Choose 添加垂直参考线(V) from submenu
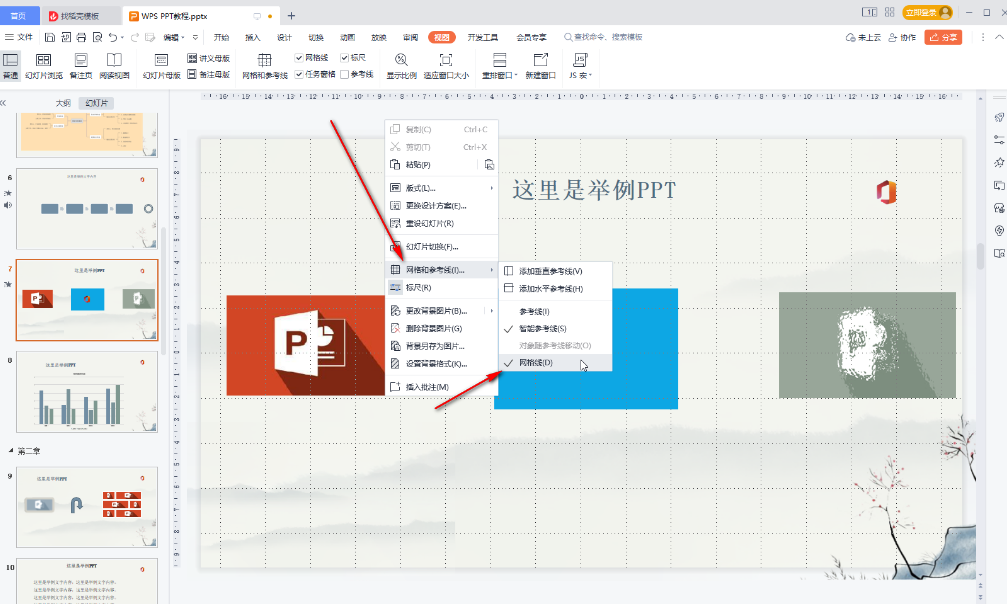1007x604 pixels. coord(550,271)
